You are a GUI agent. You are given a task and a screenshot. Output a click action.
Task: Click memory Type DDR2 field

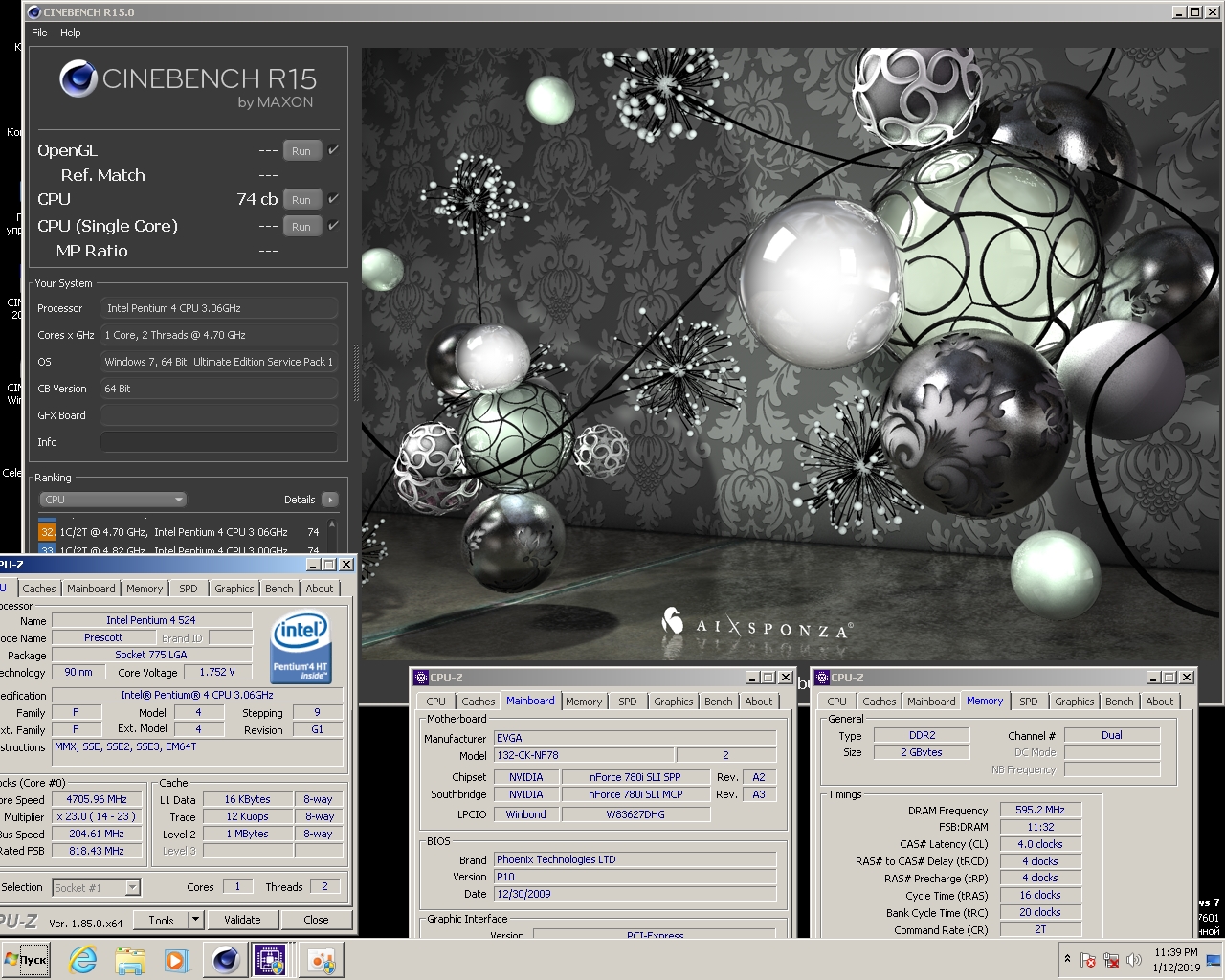coord(923,735)
